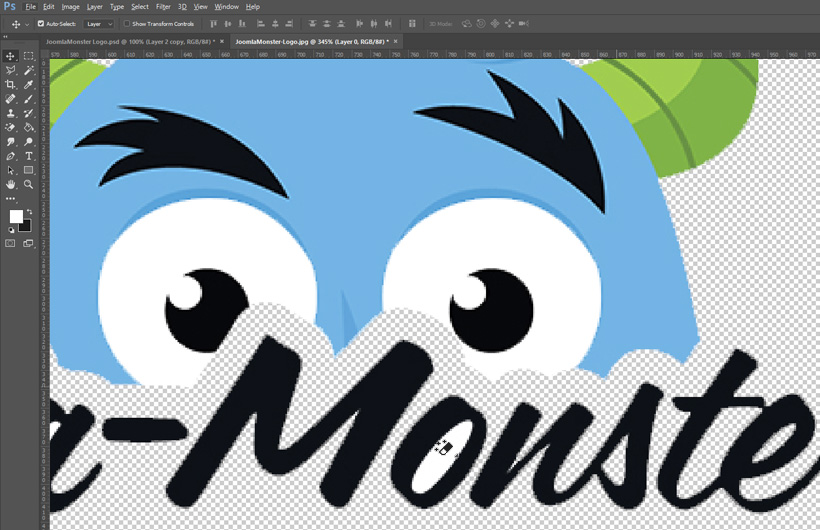Open the File menu
820x530 pixels.
30,7
